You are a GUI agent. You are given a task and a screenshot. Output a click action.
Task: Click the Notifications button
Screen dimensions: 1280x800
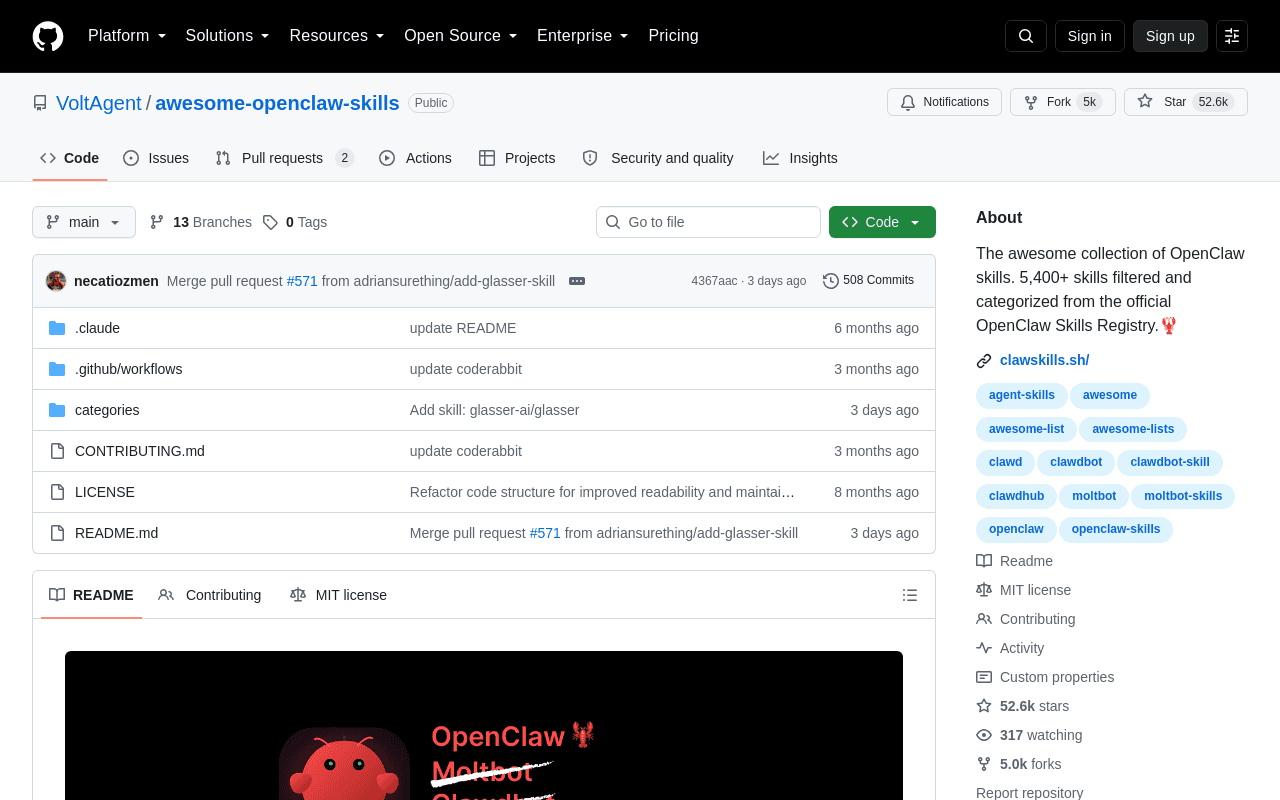[944, 102]
